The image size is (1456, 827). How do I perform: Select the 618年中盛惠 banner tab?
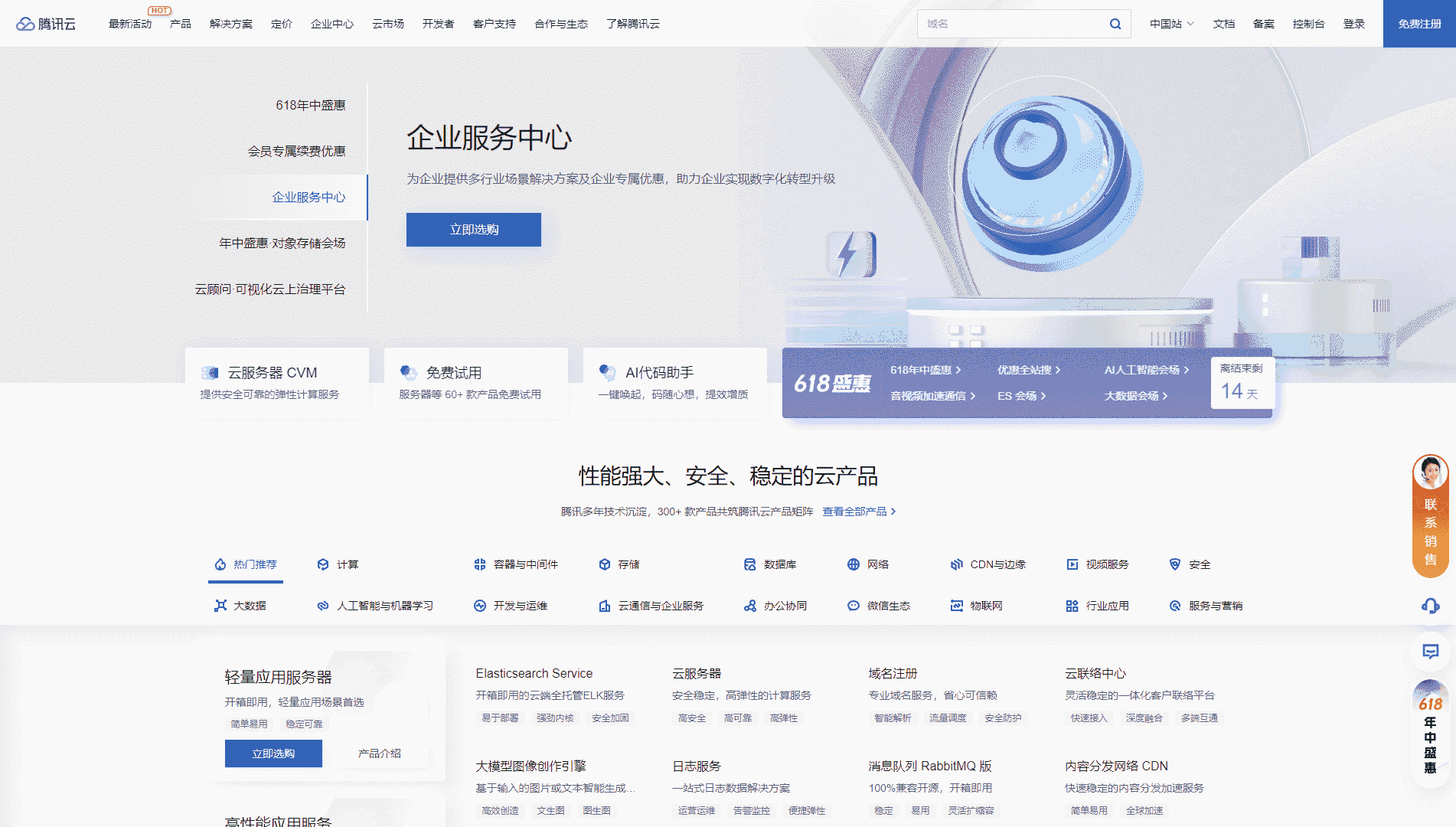coord(311,105)
